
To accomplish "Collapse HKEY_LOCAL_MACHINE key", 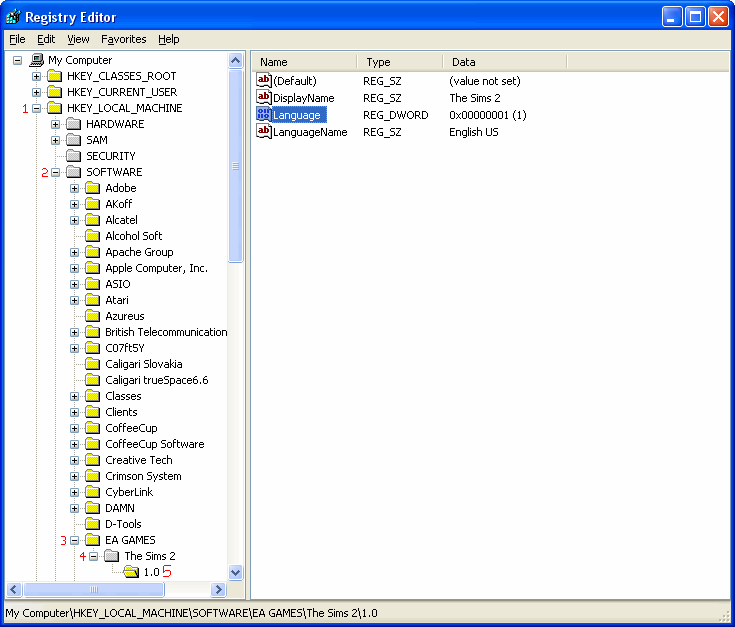I will (x=36, y=108).
